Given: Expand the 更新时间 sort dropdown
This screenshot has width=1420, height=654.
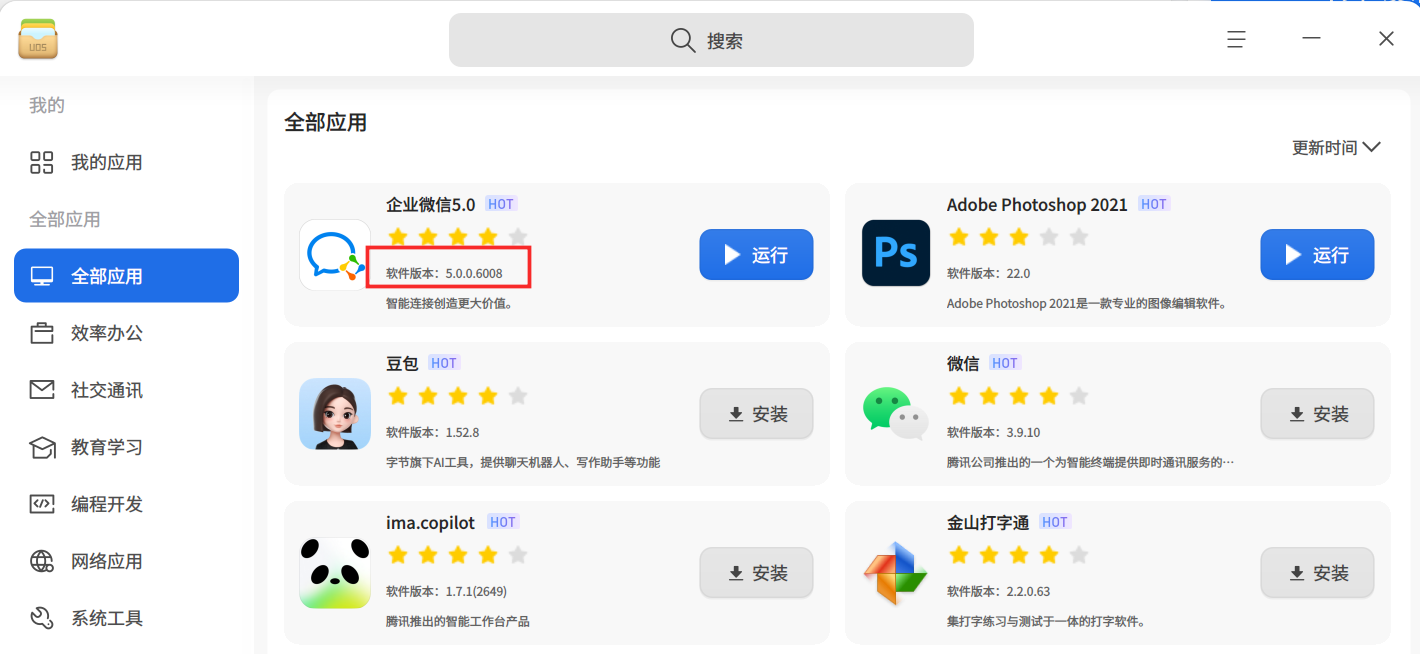Looking at the screenshot, I should click(1336, 147).
